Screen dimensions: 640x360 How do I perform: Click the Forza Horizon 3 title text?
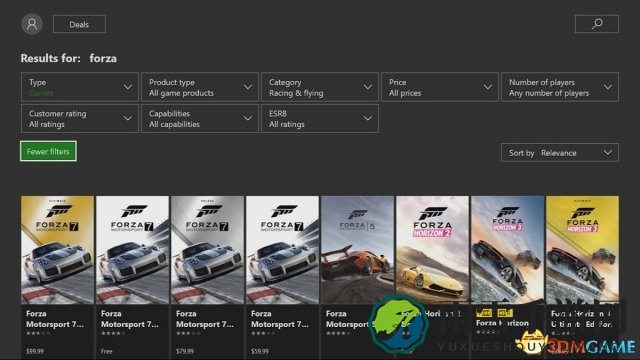502,323
